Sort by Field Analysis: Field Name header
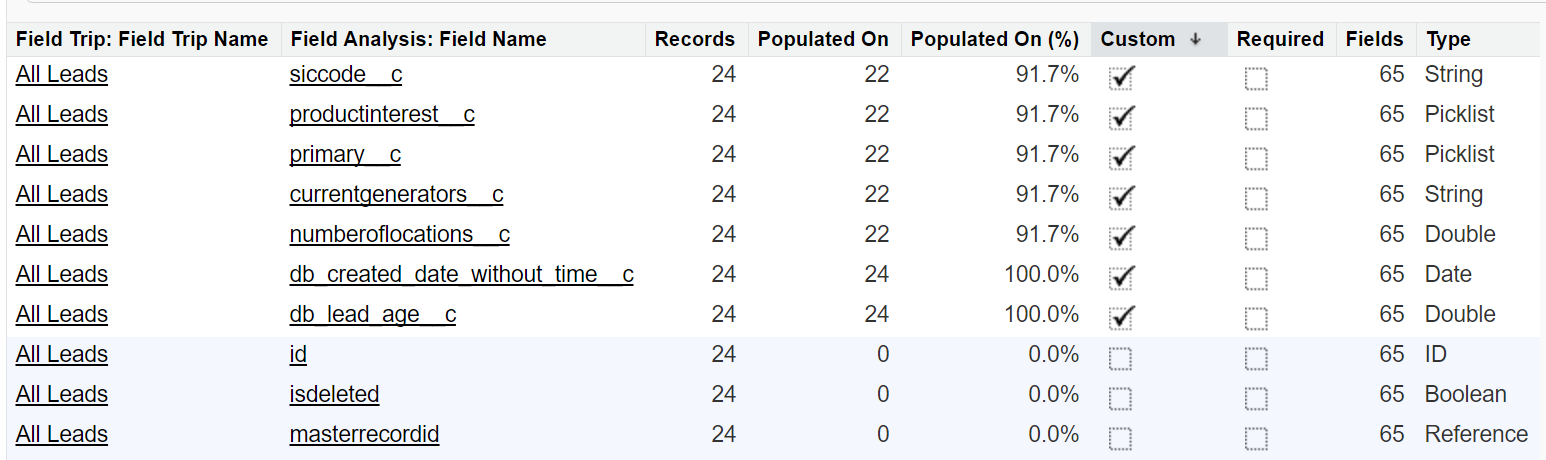The height and width of the screenshot is (460, 1546). click(x=418, y=40)
